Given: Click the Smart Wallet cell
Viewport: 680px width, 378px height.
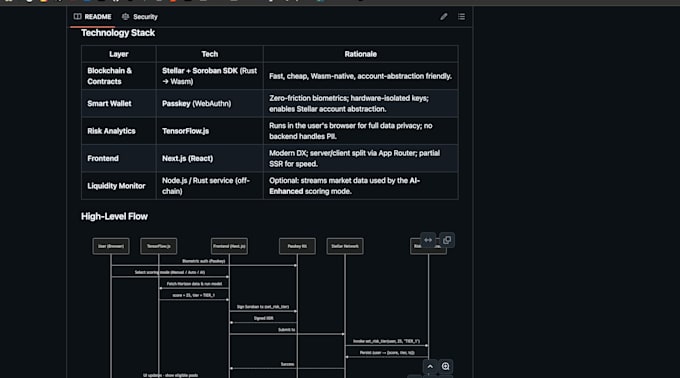Looking at the screenshot, I should point(118,103).
